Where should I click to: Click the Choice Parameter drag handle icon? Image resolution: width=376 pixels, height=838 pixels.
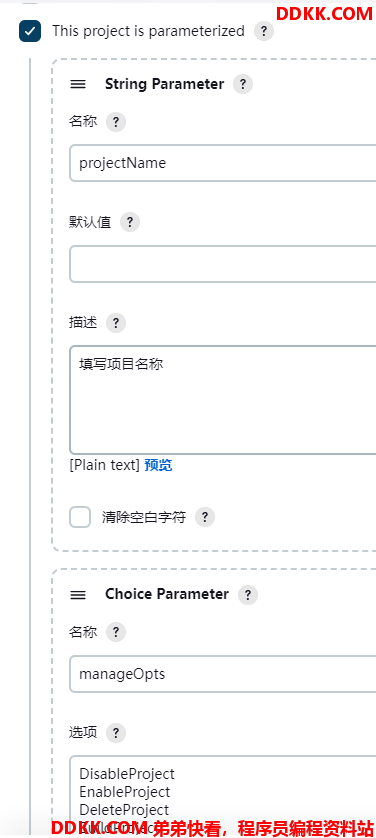(x=78, y=595)
